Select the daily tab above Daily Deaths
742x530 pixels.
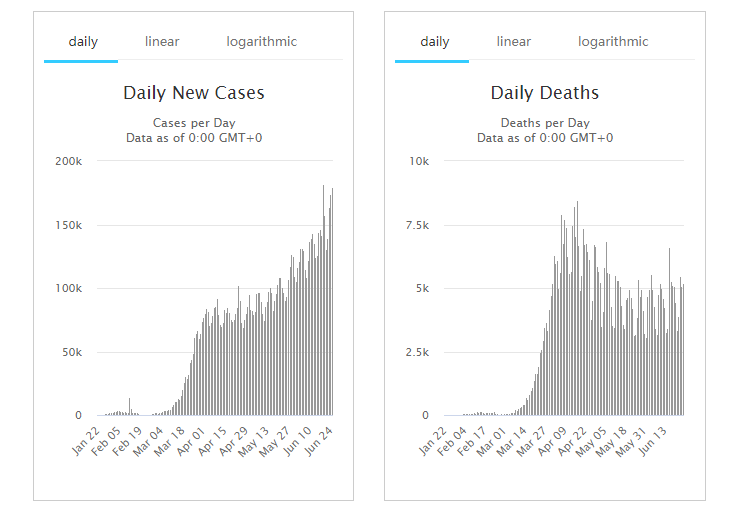click(434, 42)
